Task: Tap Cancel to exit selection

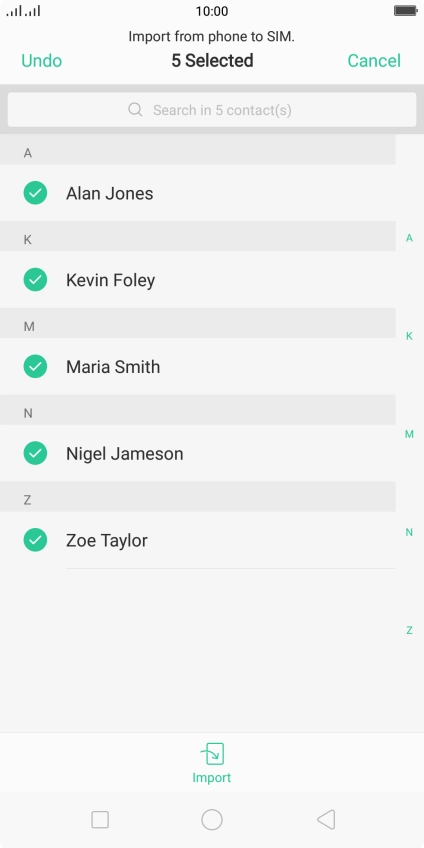Action: [374, 61]
